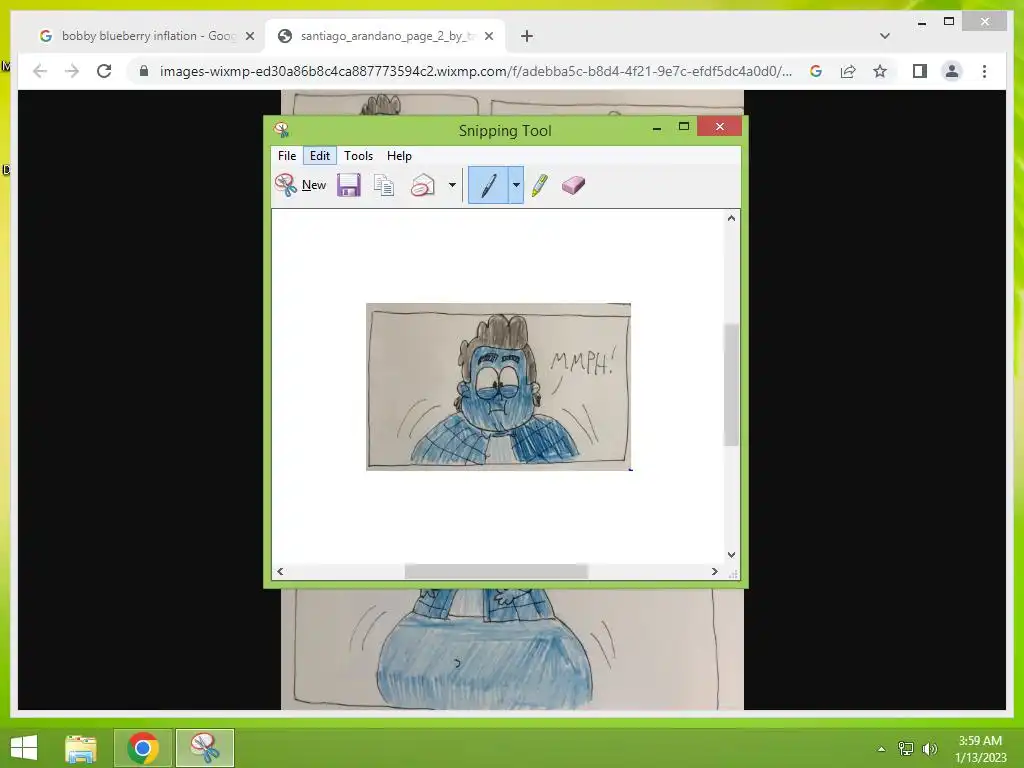Open Chrome profile avatar
The height and width of the screenshot is (768, 1024).
point(952,71)
